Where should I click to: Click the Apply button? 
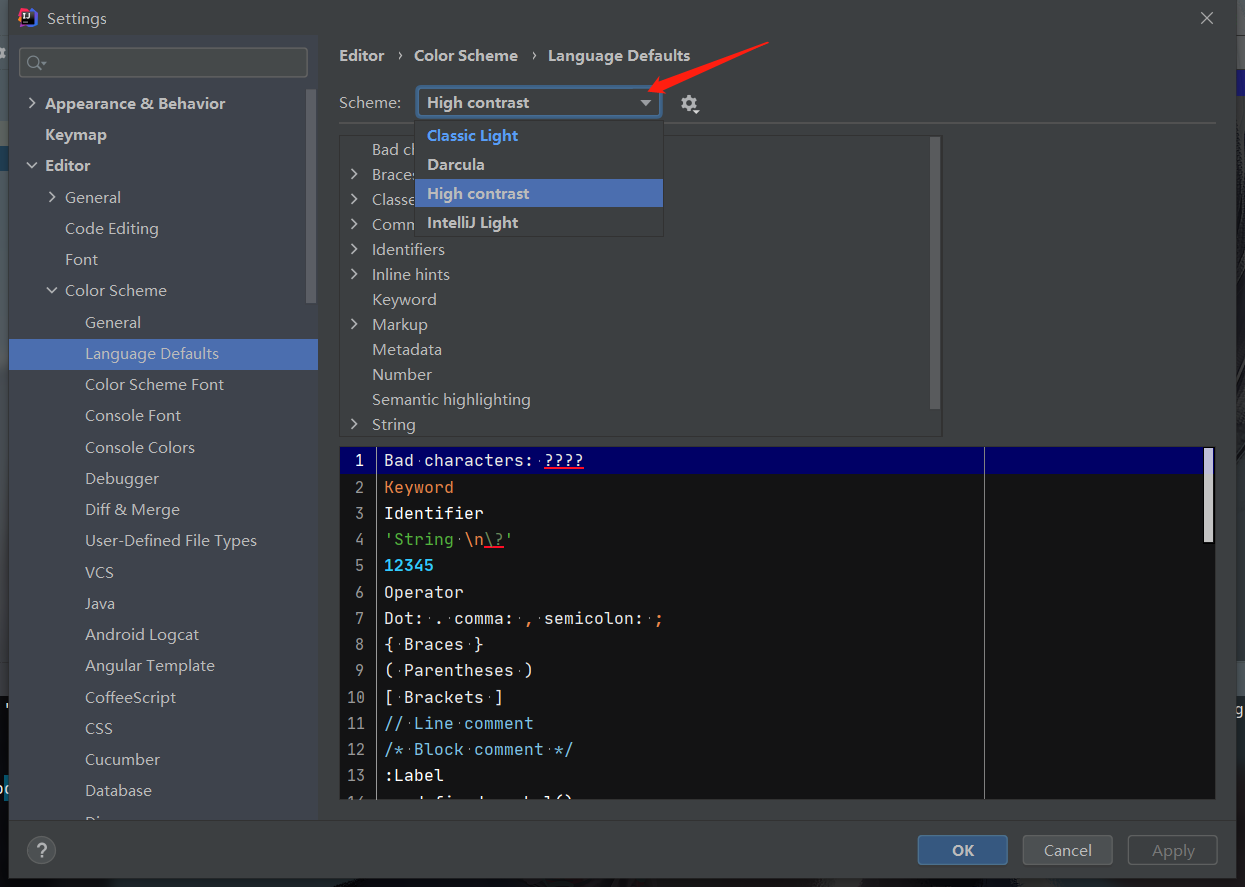tap(1172, 850)
